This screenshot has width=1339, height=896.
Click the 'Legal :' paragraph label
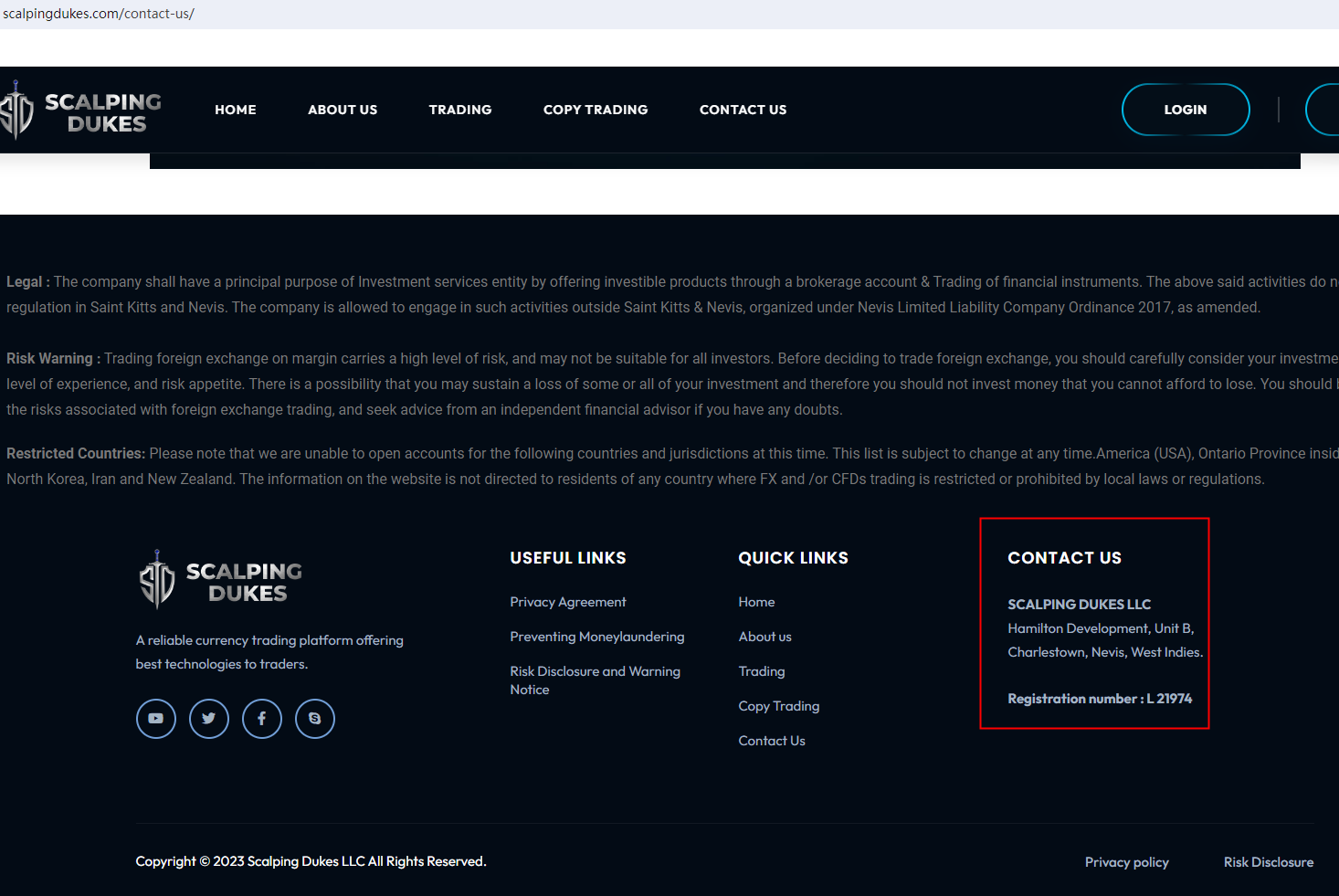pyautogui.click(x=28, y=282)
